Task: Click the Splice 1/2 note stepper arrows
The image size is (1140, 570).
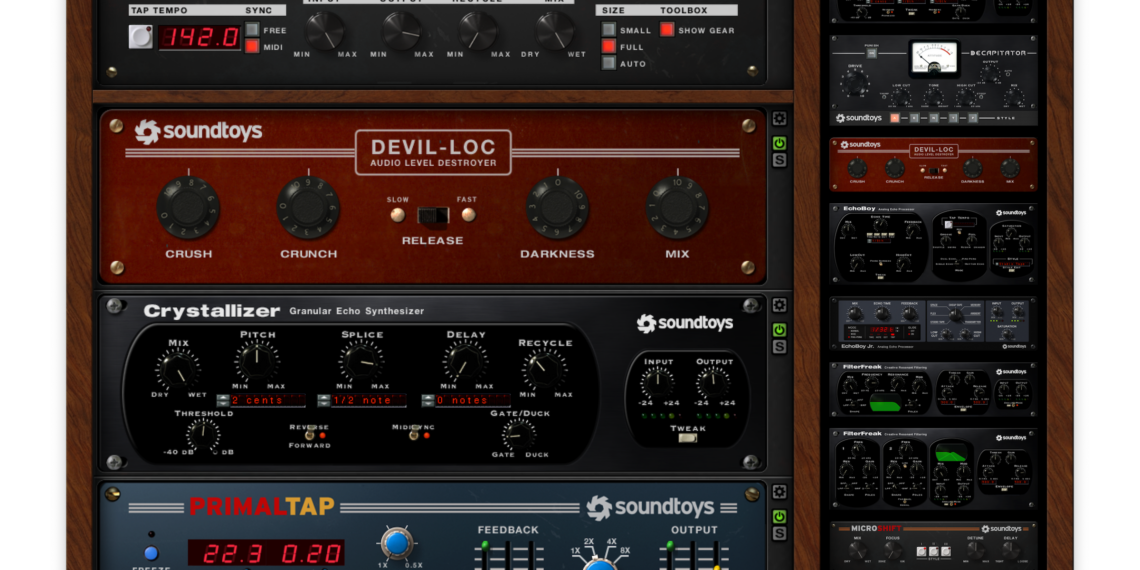Action: pos(324,400)
